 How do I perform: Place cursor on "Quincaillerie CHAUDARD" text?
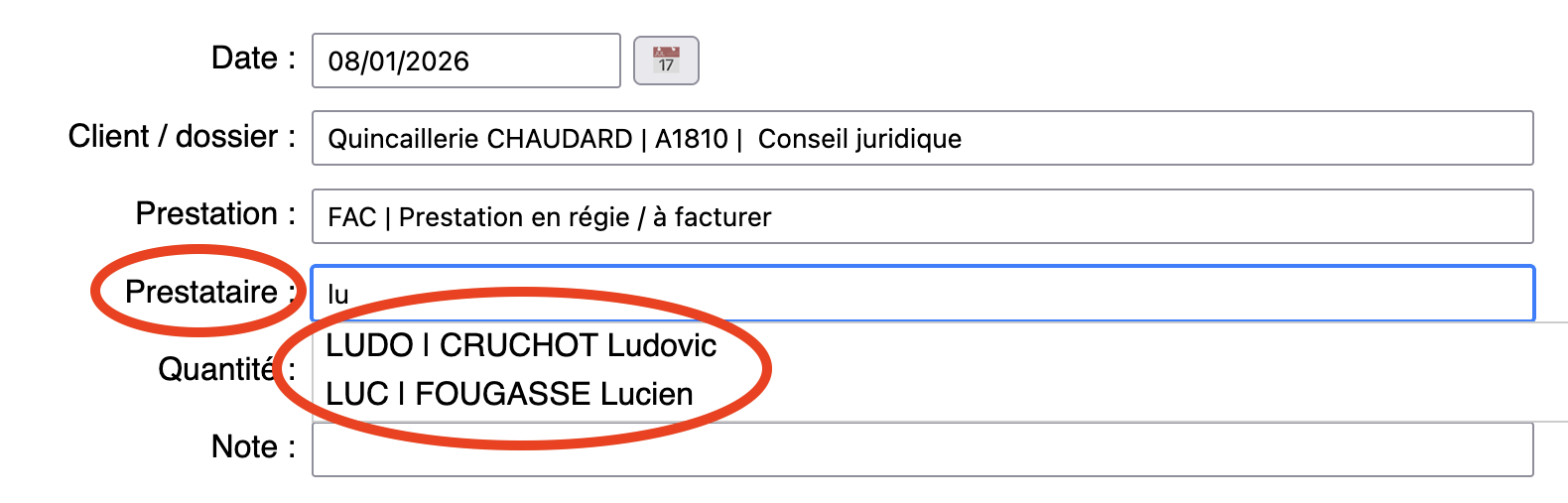(x=479, y=139)
